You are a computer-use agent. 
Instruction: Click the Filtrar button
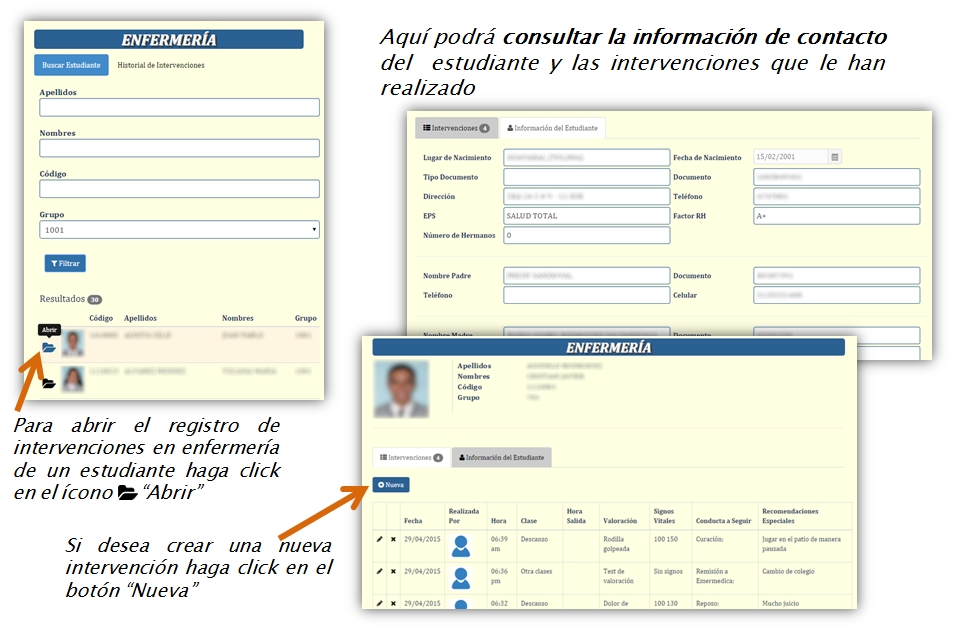tap(65, 263)
